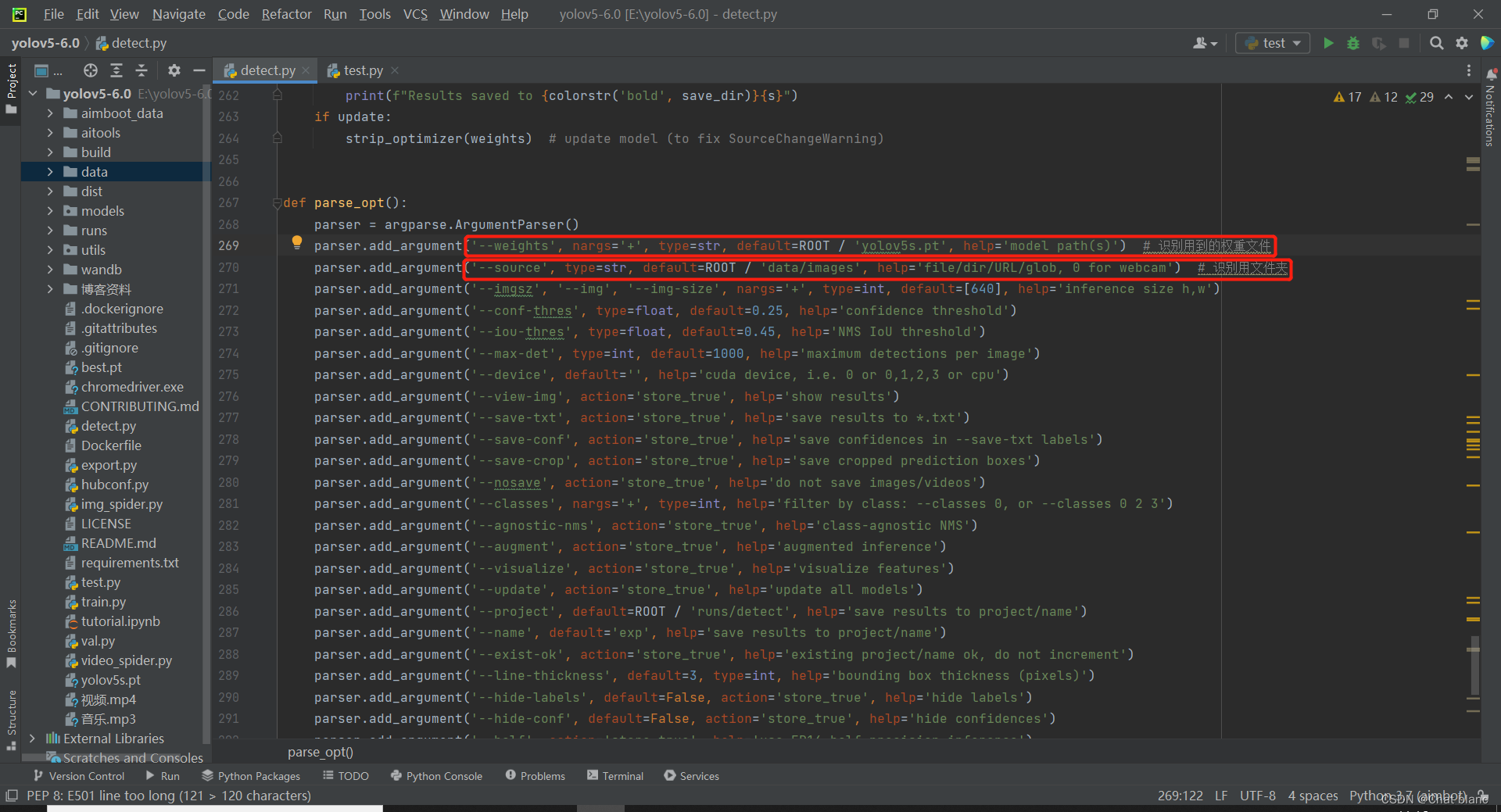Expand the utils folder
This screenshot has height=812, width=1501.
click(50, 250)
